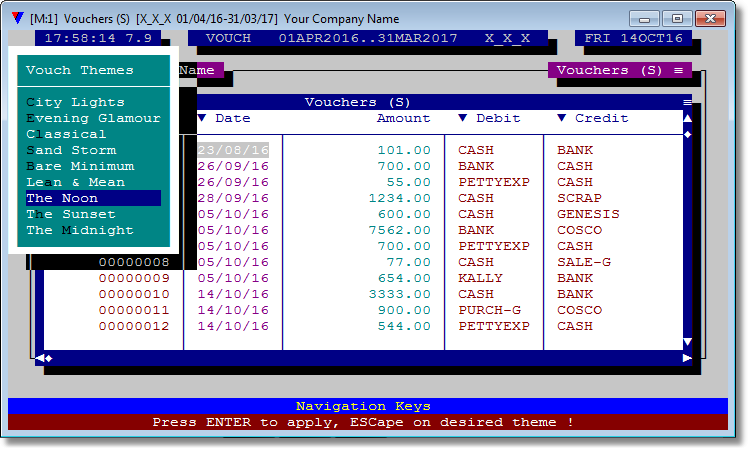
Task: Click the horizontal scrollbar right arrow
Action: 687,358
